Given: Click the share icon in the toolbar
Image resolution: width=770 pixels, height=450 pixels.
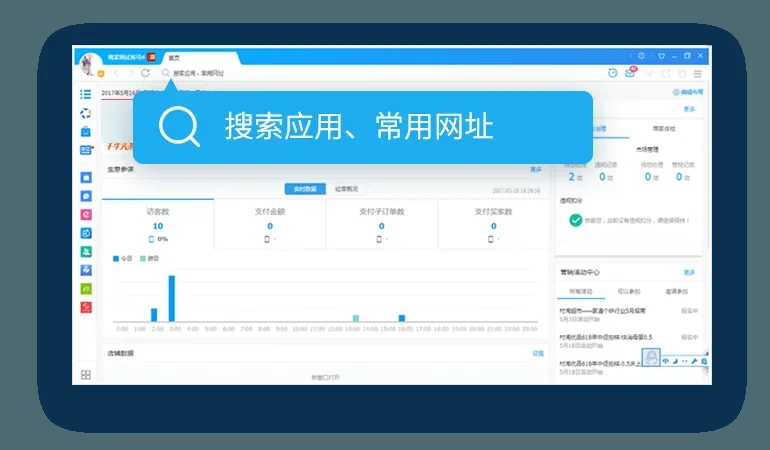Looking at the screenshot, I should pyautogui.click(x=666, y=73).
